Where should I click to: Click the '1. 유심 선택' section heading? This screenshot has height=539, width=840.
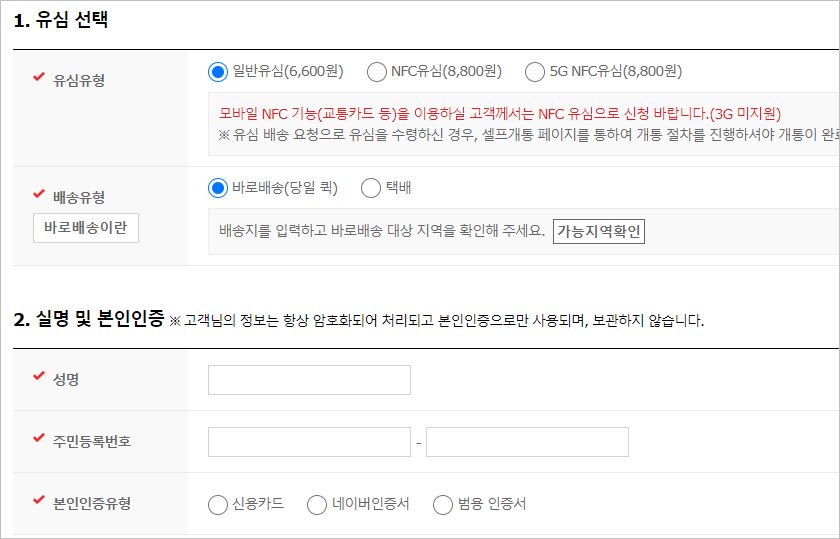click(x=60, y=20)
